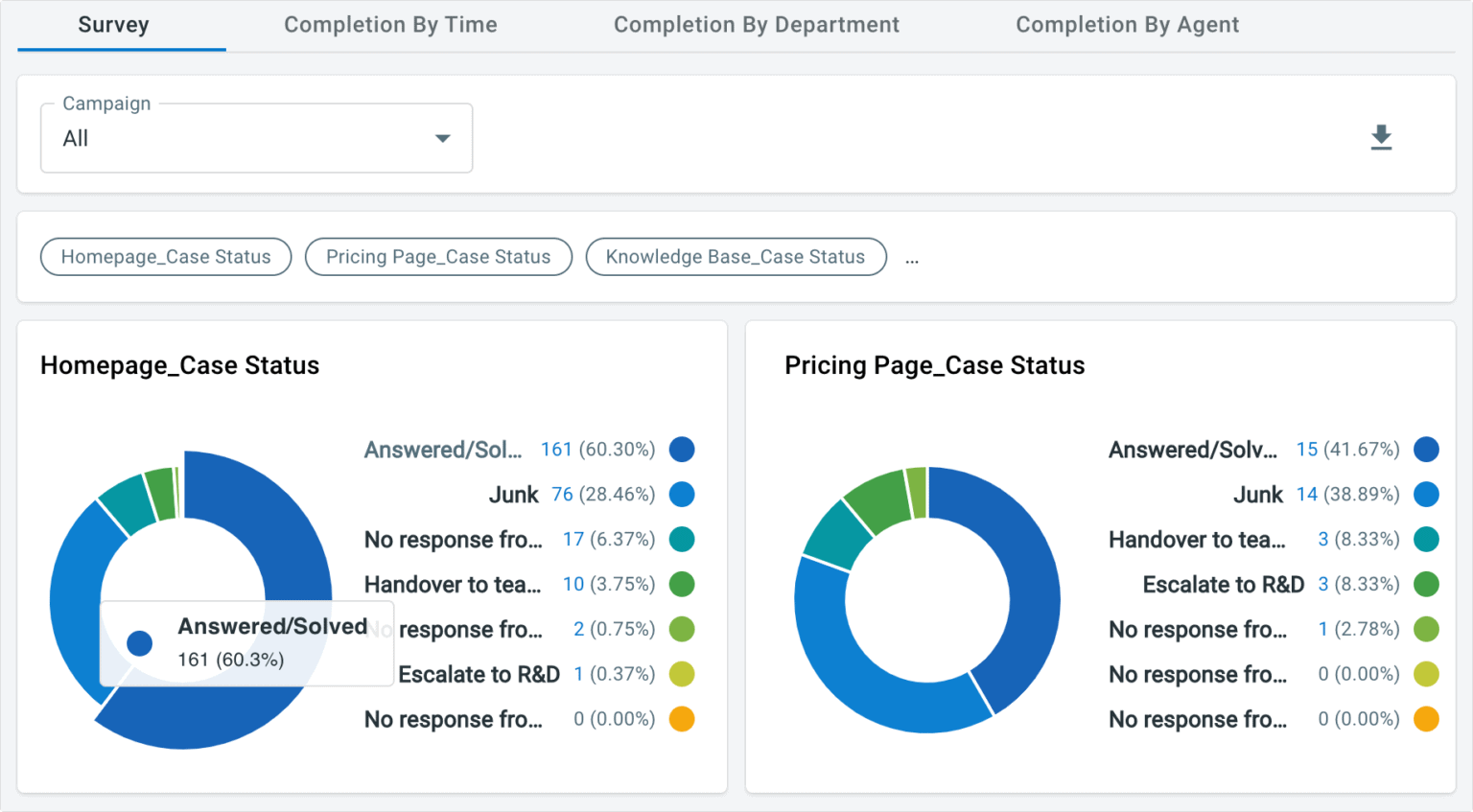The image size is (1473, 812).
Task: Click Homepage teal dot beside 17 (6.37%)
Action: (x=682, y=540)
